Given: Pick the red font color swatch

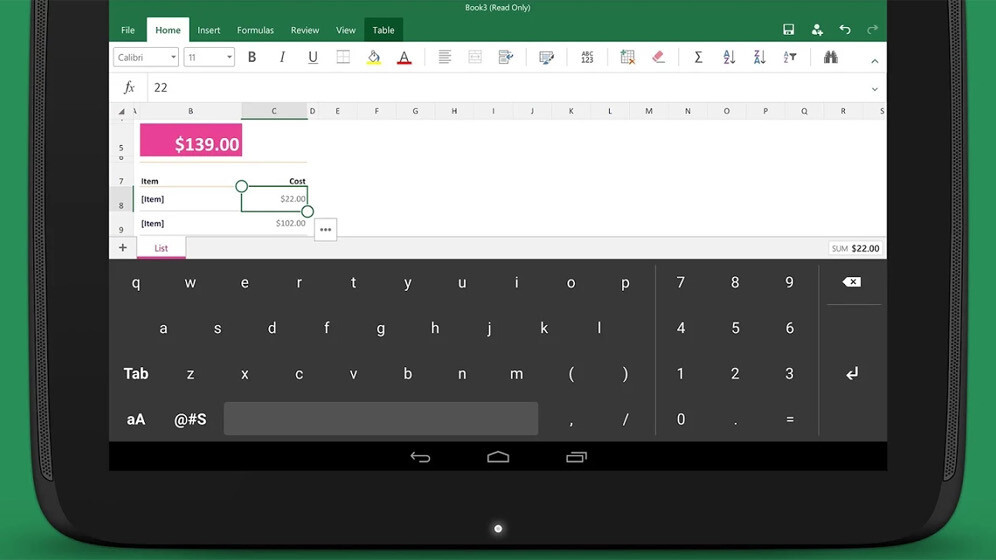Looking at the screenshot, I should pyautogui.click(x=404, y=58).
